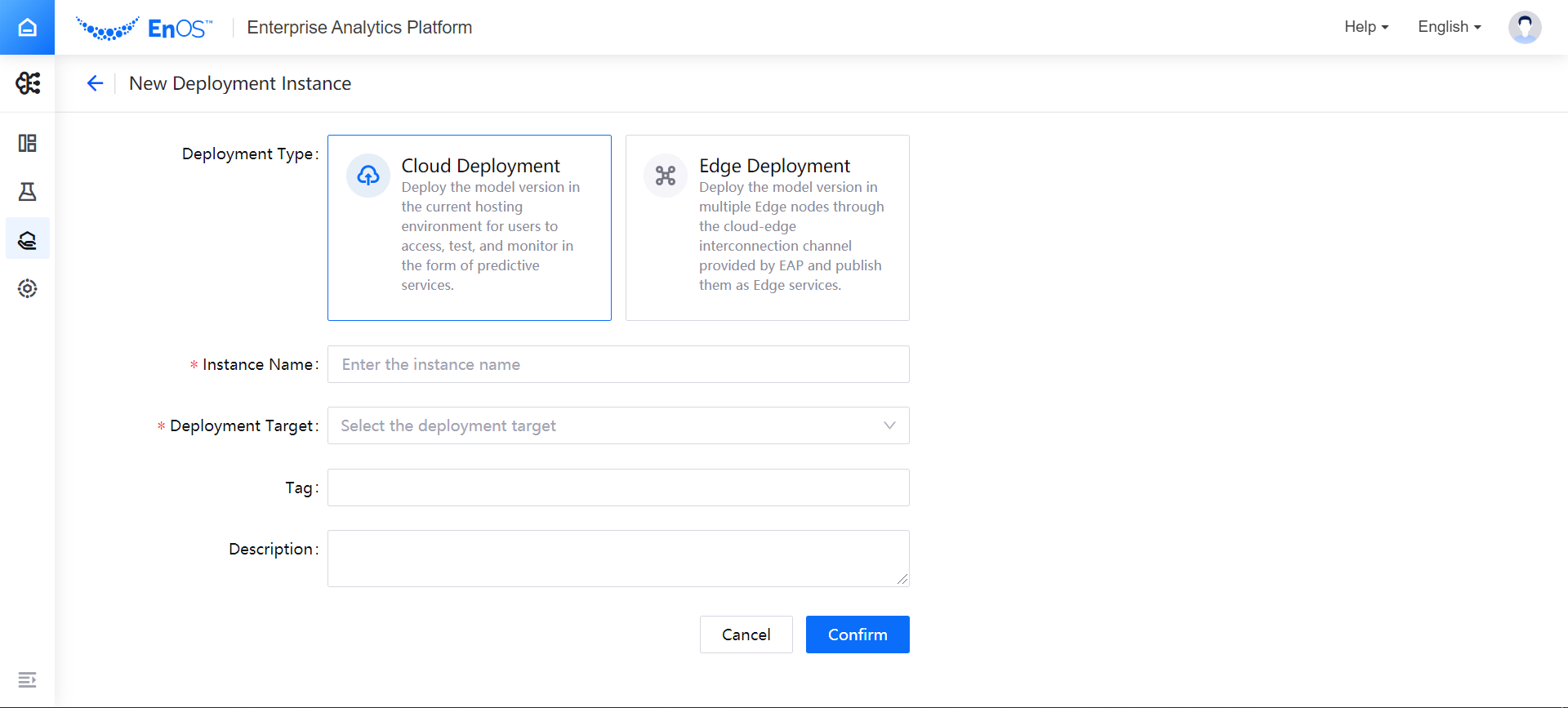Viewport: 1568px width, 708px height.
Task: Focus the Instance Name input field
Action: (x=618, y=364)
